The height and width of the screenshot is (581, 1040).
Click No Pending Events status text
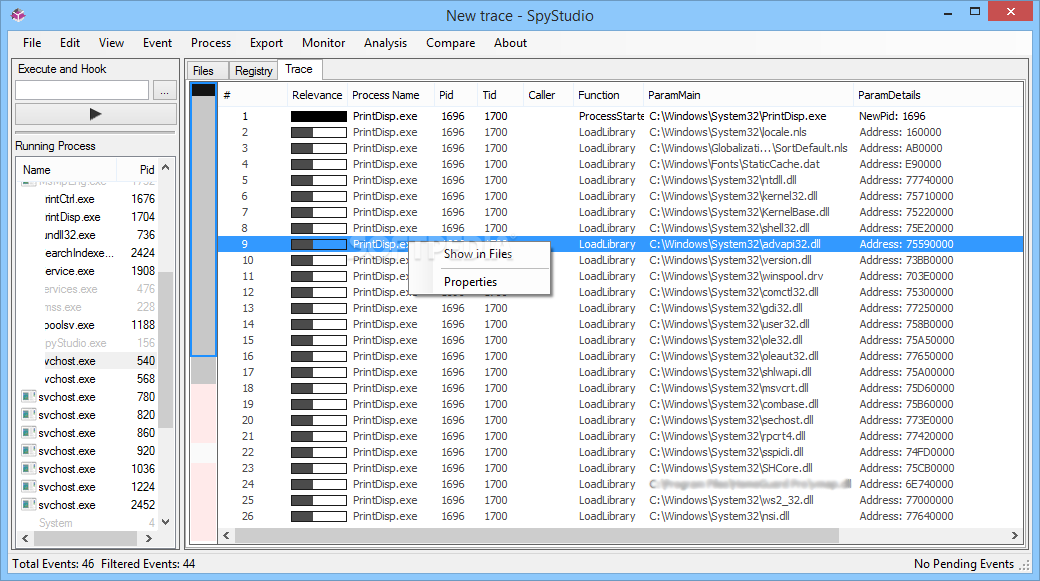(x=964, y=564)
